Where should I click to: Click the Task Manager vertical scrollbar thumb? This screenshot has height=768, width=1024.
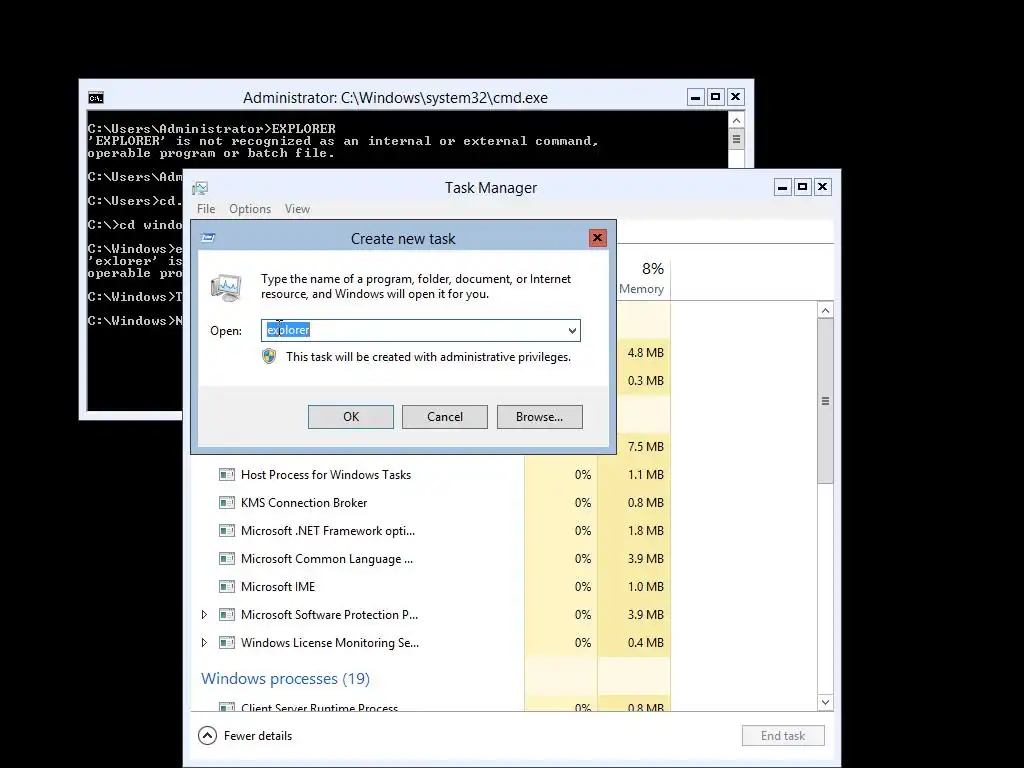coord(825,401)
